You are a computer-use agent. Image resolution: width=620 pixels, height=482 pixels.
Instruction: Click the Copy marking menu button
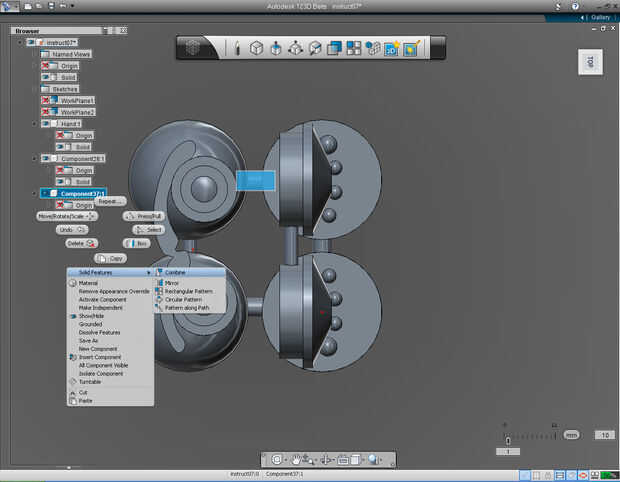[x=111, y=259]
